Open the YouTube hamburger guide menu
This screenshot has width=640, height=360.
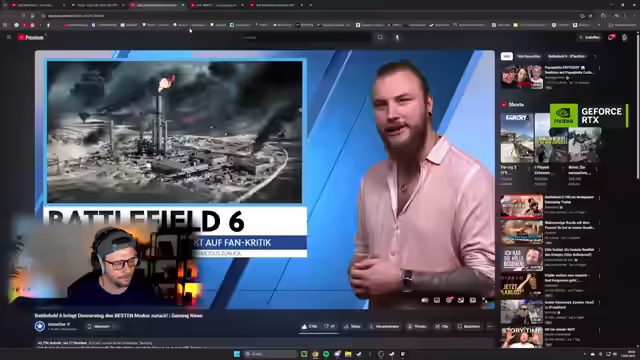(x=9, y=37)
